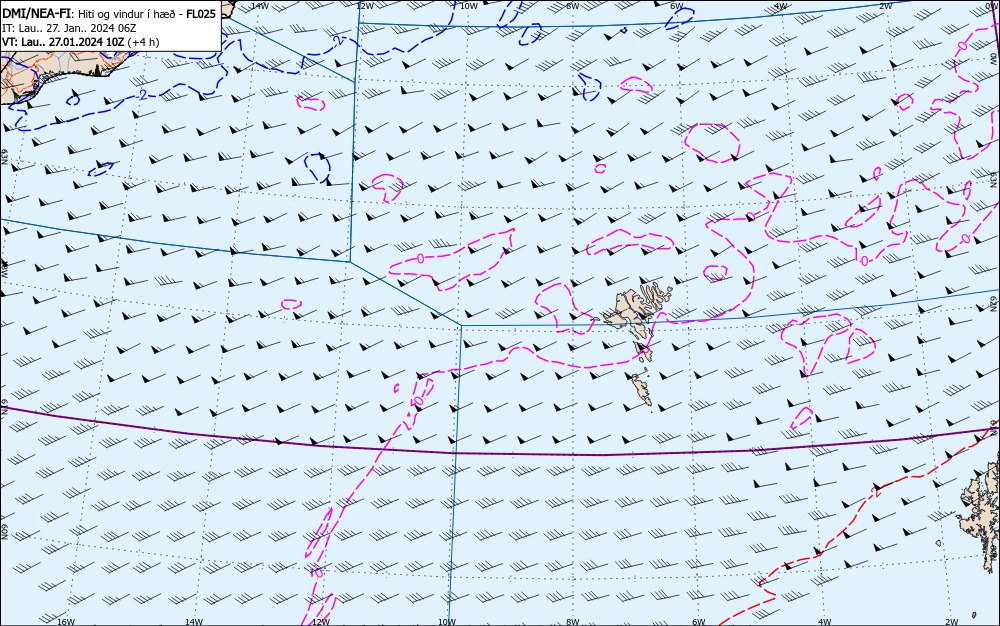
Task: Click the 4W longitude label on the top edge
Action: click(x=781, y=6)
